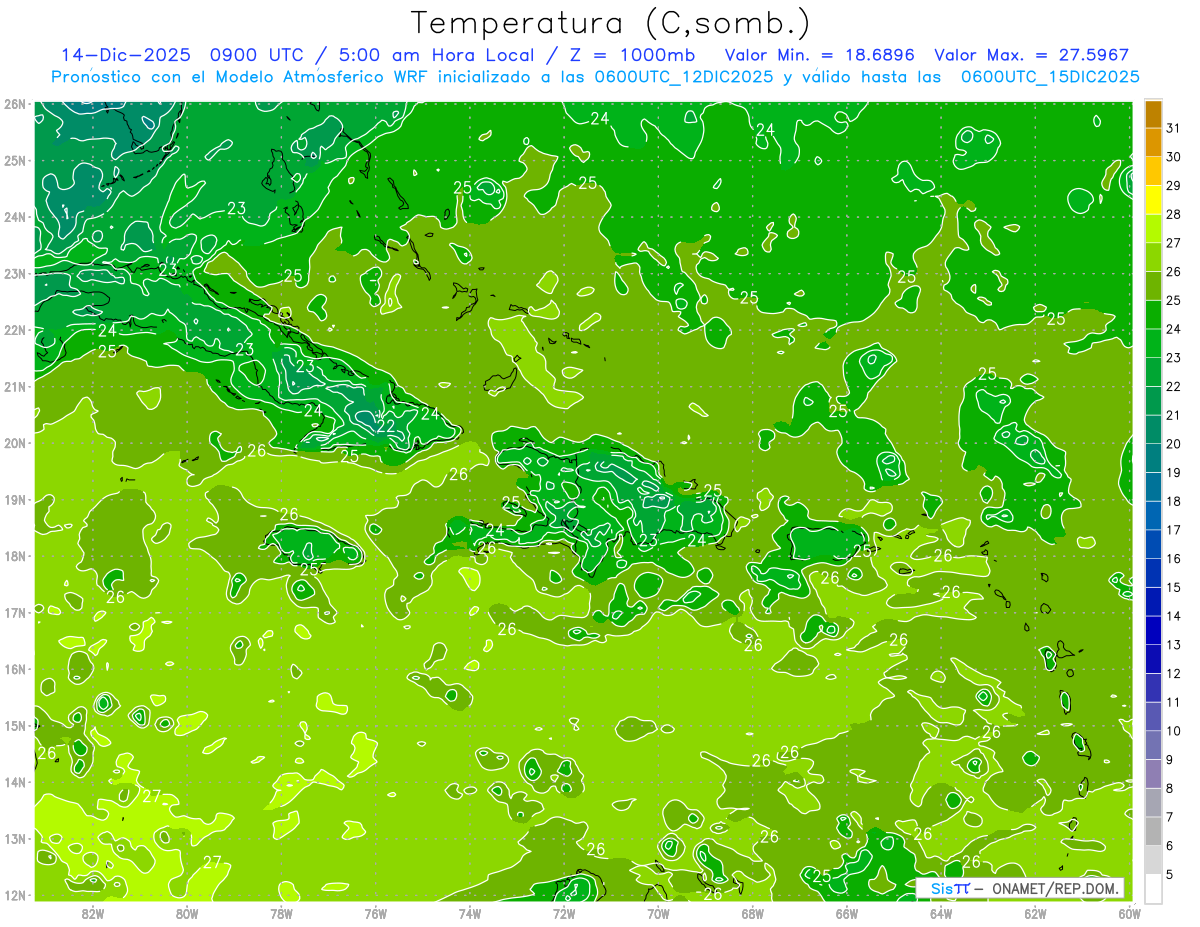This screenshot has height=927, width=1200.
Task: Click the color bar label "11"
Action: click(1174, 703)
